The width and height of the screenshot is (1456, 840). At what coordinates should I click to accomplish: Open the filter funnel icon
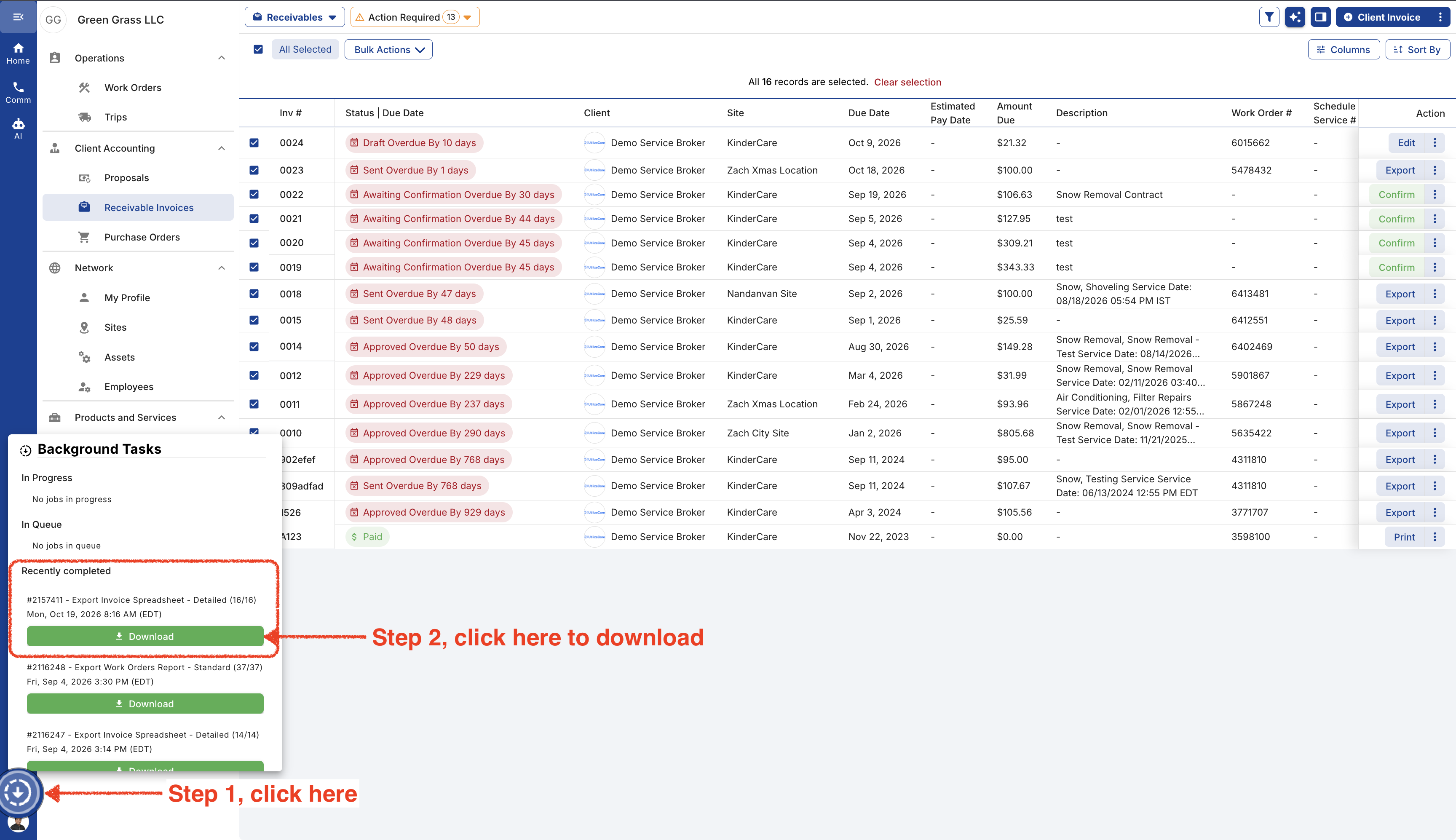pyautogui.click(x=1269, y=17)
